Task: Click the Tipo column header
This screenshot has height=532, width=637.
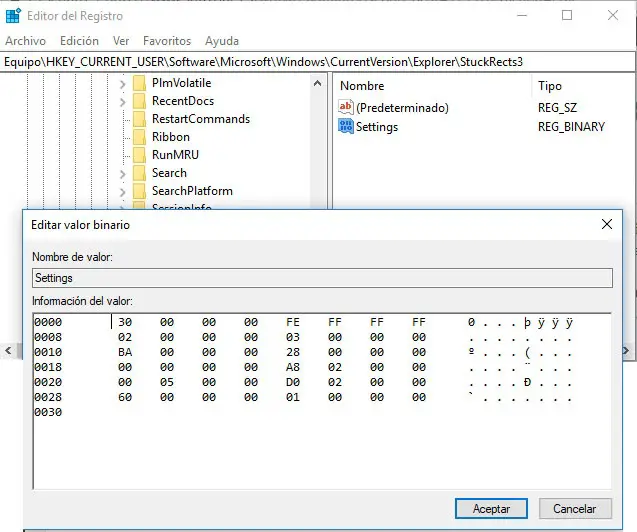Action: [x=549, y=86]
